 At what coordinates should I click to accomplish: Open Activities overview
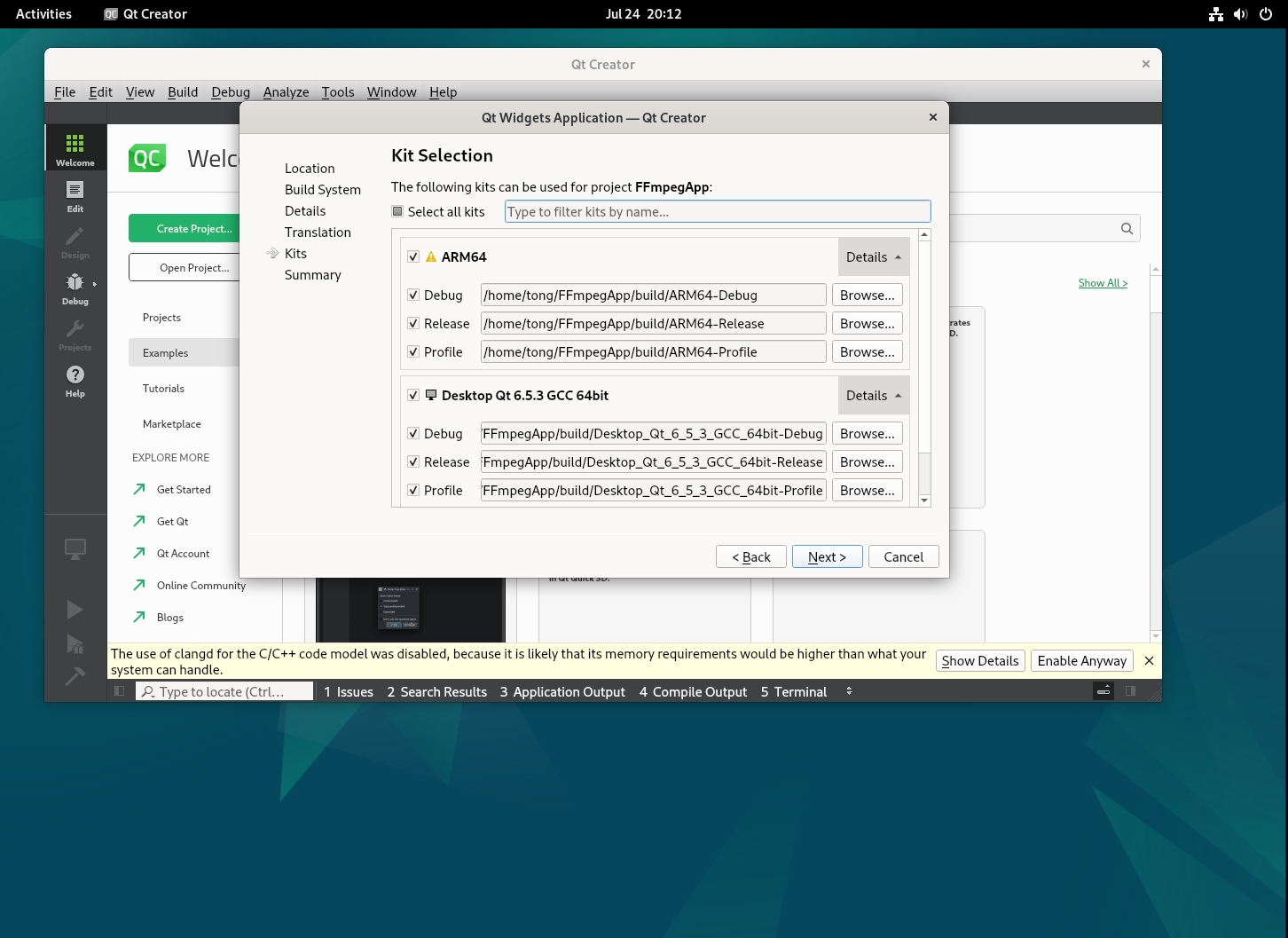click(43, 14)
